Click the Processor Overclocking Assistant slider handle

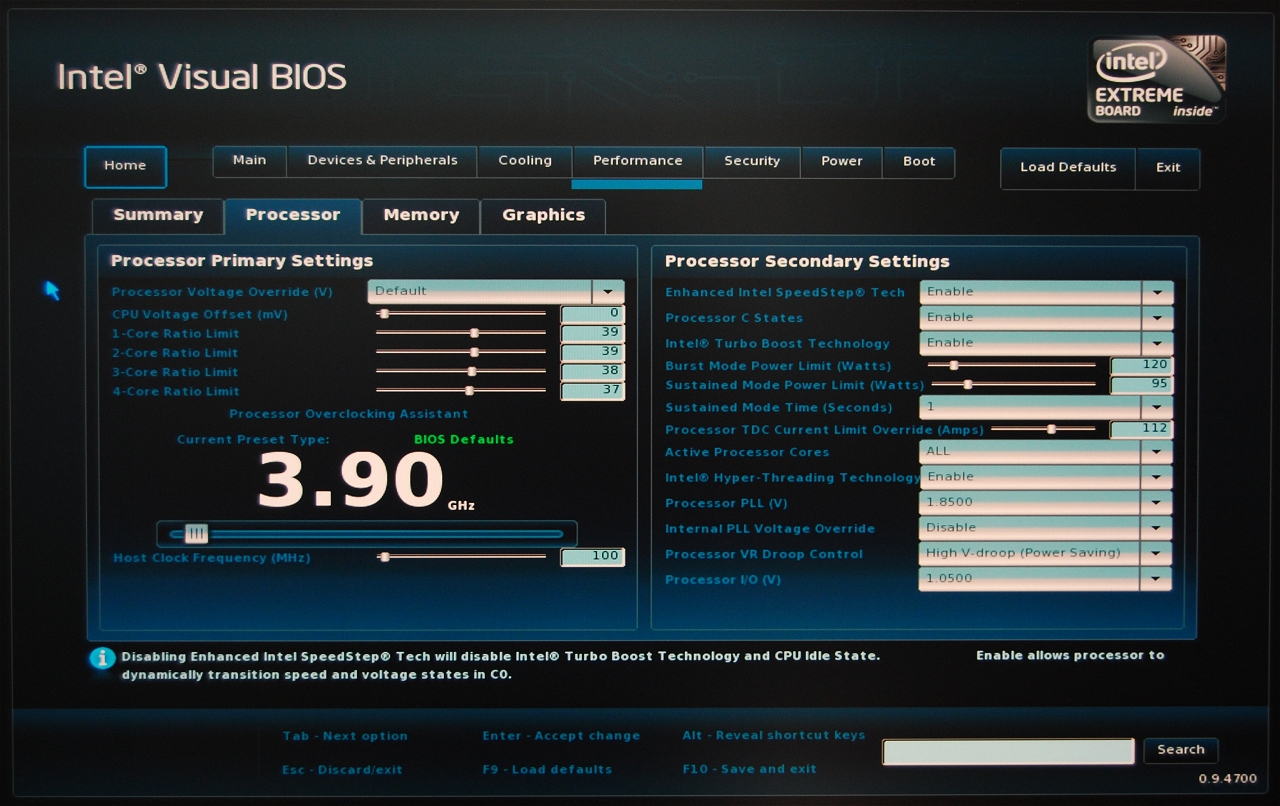(x=196, y=534)
